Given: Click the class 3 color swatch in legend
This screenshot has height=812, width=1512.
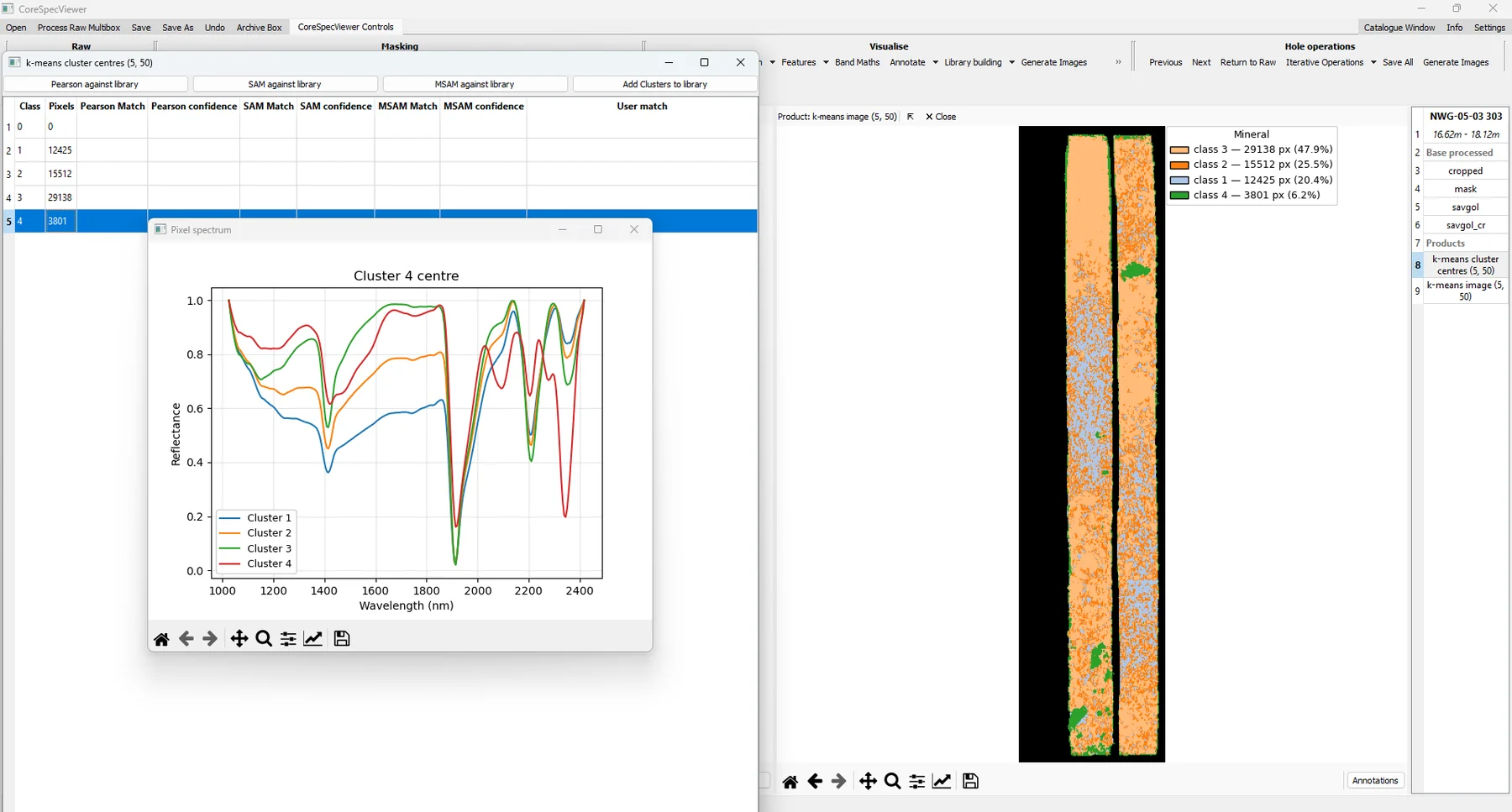Looking at the screenshot, I should (x=1179, y=149).
